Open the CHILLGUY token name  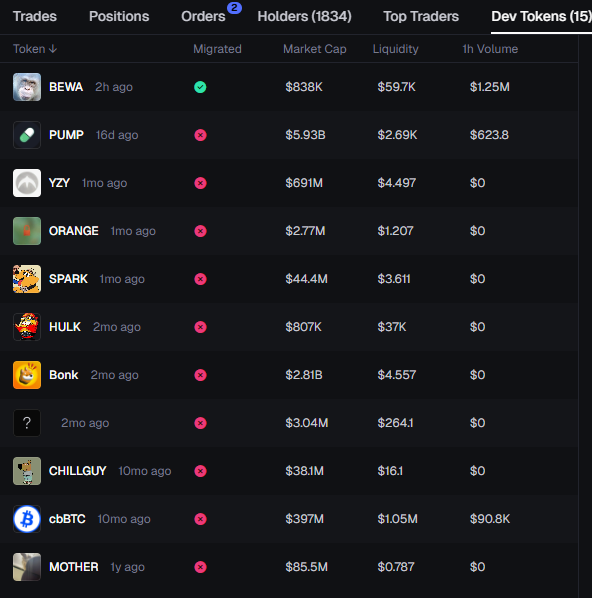[77, 471]
